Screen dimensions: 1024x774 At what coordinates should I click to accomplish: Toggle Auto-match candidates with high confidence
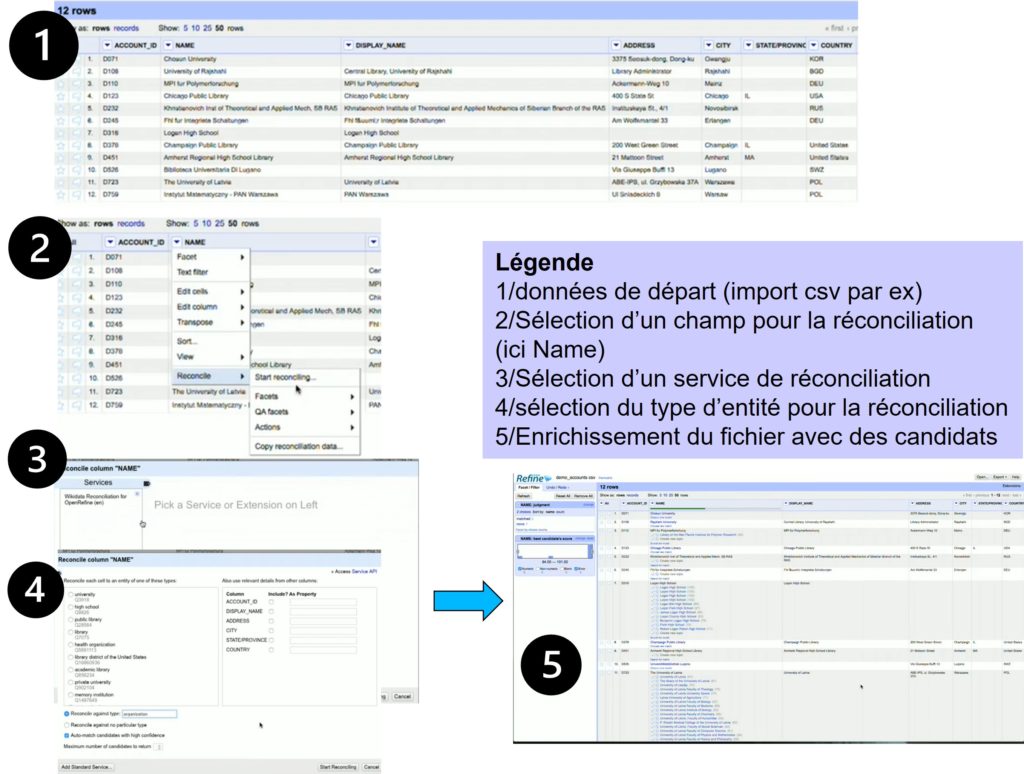coord(67,735)
